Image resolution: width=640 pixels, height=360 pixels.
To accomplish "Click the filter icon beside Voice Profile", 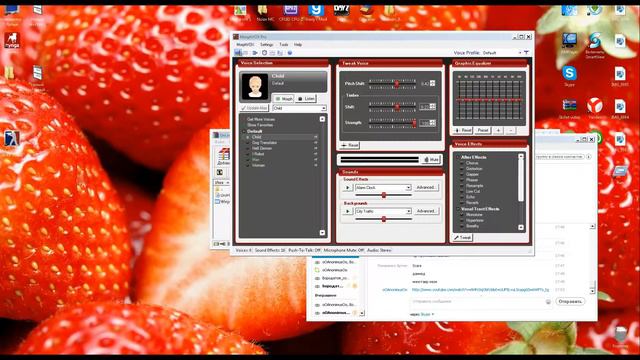I will pyautogui.click(x=526, y=53).
